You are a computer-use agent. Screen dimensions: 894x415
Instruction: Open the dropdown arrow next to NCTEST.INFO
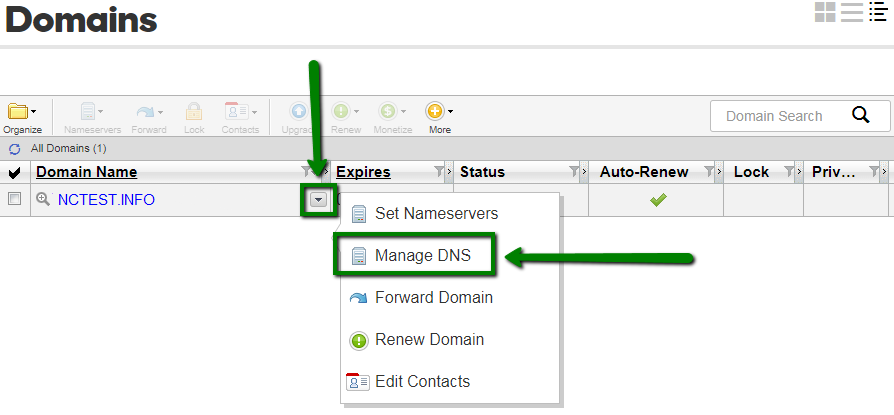pyautogui.click(x=319, y=200)
